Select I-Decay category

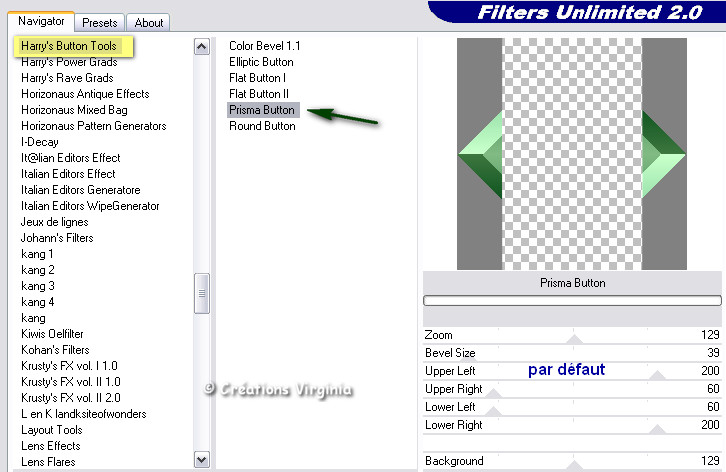click(40, 142)
